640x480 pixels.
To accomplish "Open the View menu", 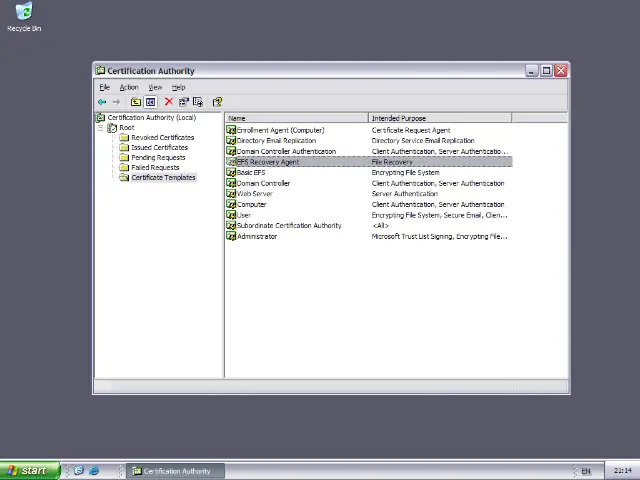I will click(155, 87).
